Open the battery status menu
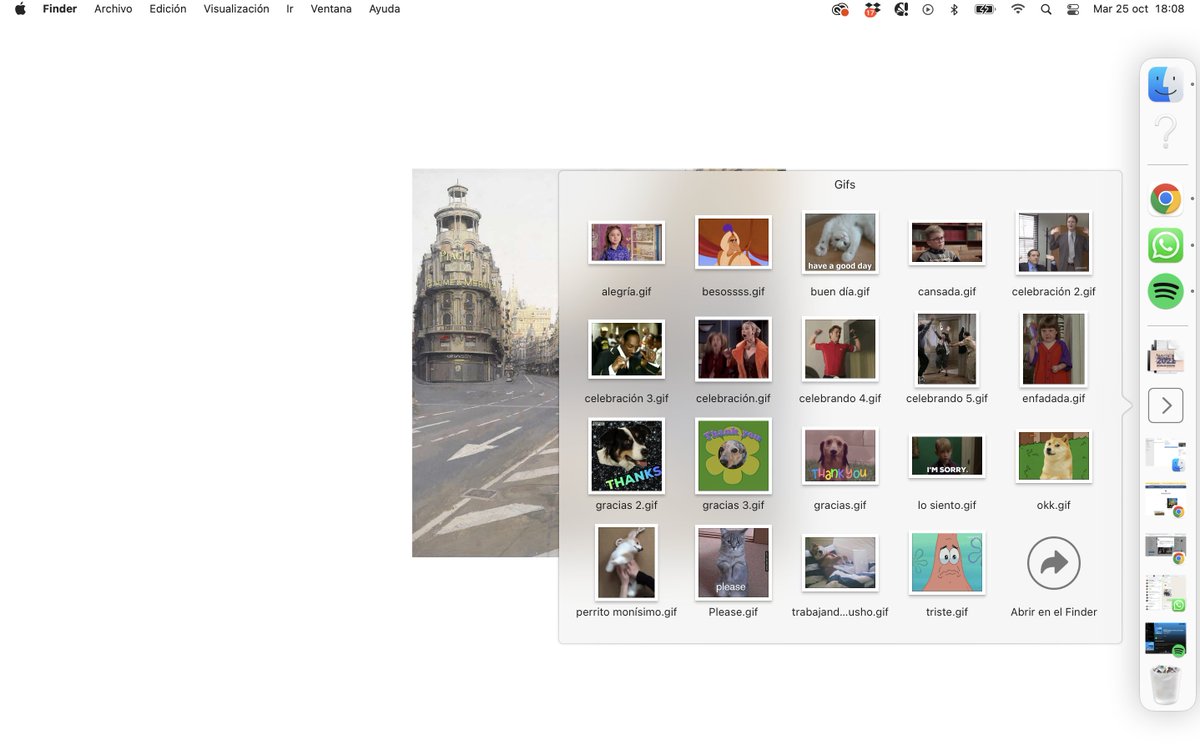The height and width of the screenshot is (750, 1200). (985, 9)
